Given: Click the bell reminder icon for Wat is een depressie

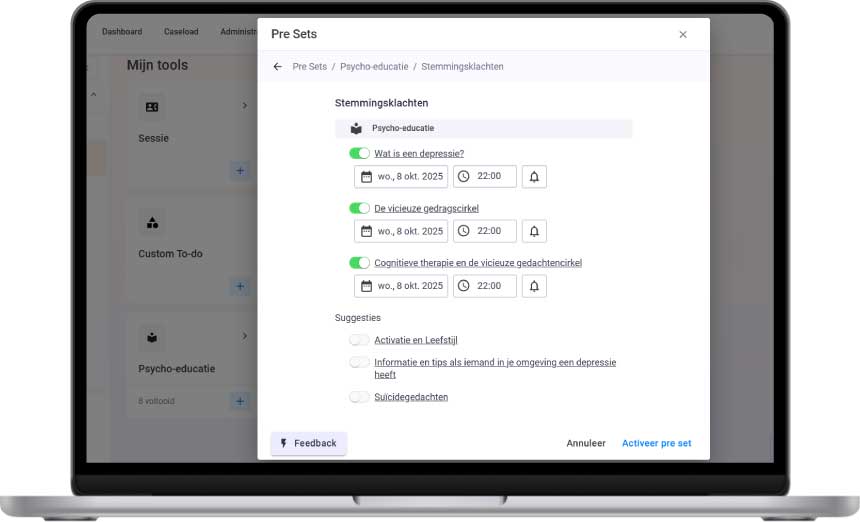Looking at the screenshot, I should (x=534, y=177).
